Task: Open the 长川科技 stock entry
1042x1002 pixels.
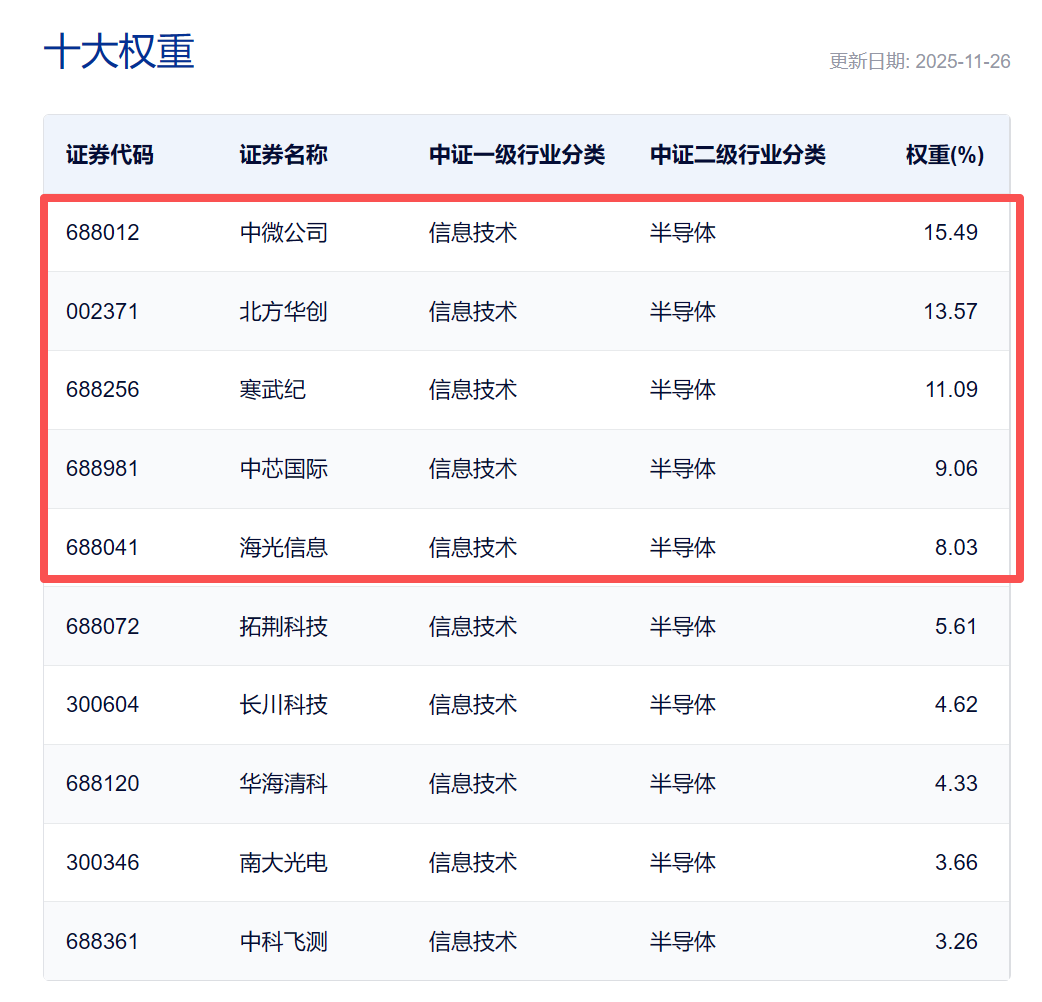Action: pyautogui.click(x=283, y=705)
